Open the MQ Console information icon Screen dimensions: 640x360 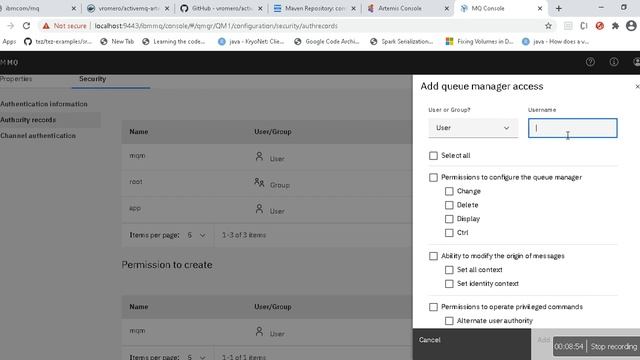(613, 62)
